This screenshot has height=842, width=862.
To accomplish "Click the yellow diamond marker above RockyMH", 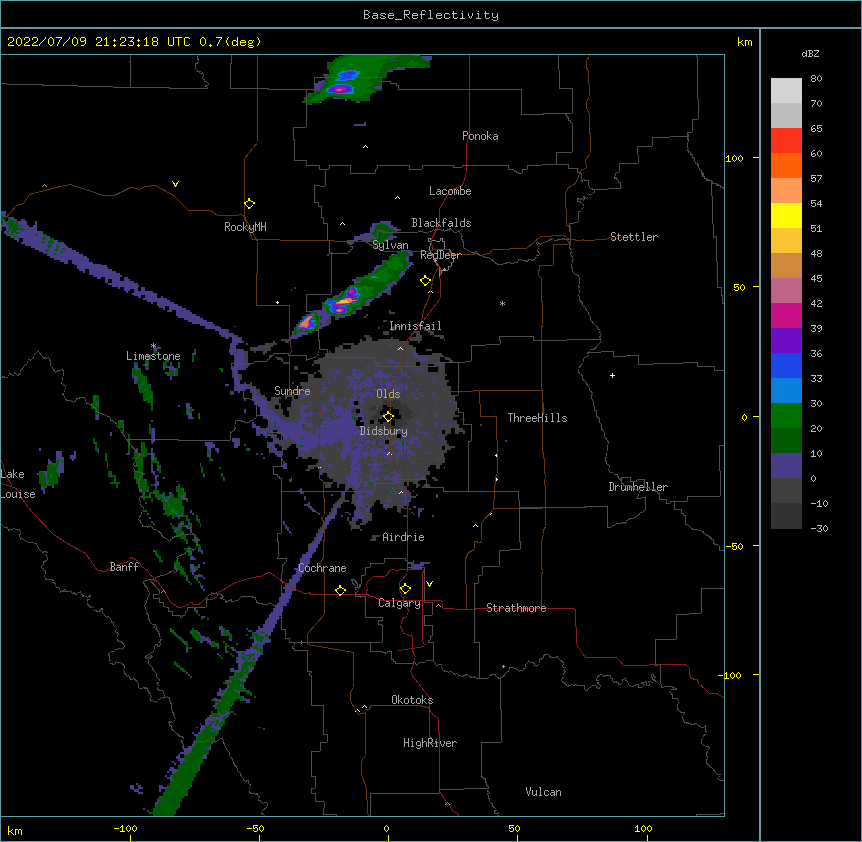I will [x=249, y=204].
